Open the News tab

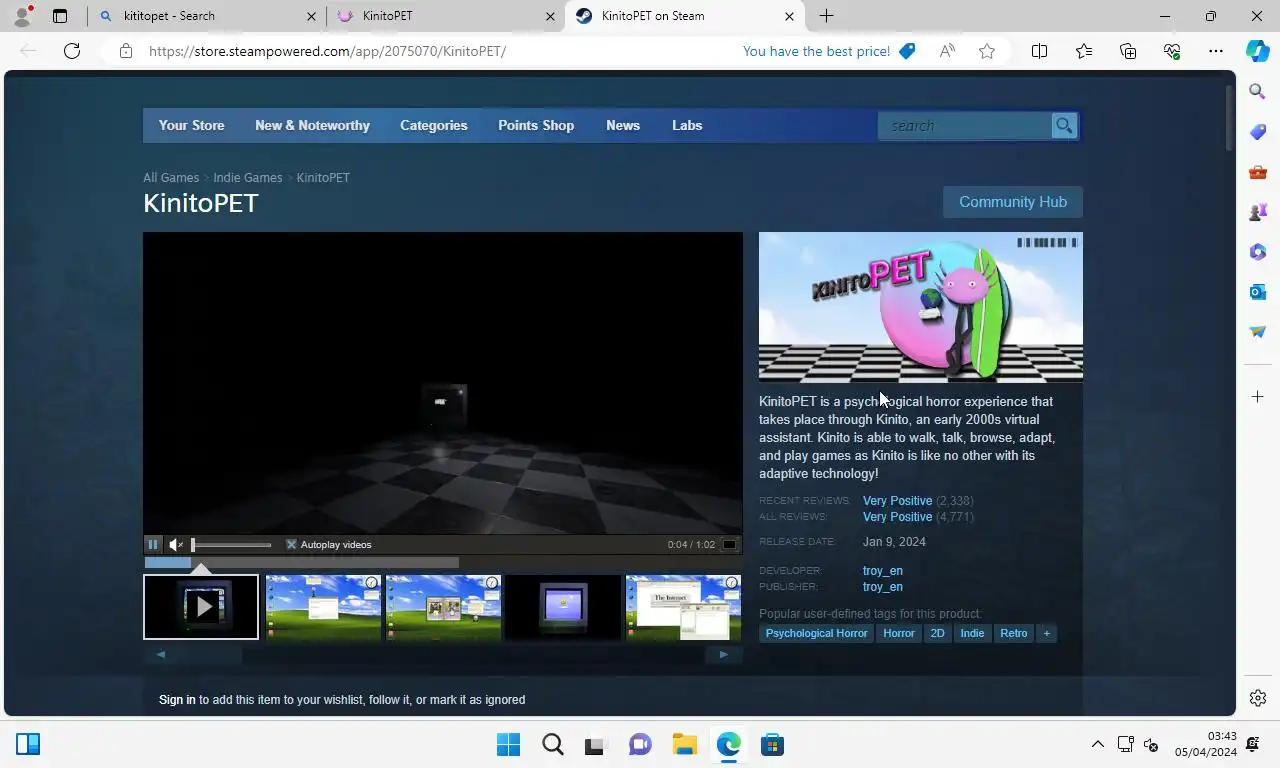(623, 125)
